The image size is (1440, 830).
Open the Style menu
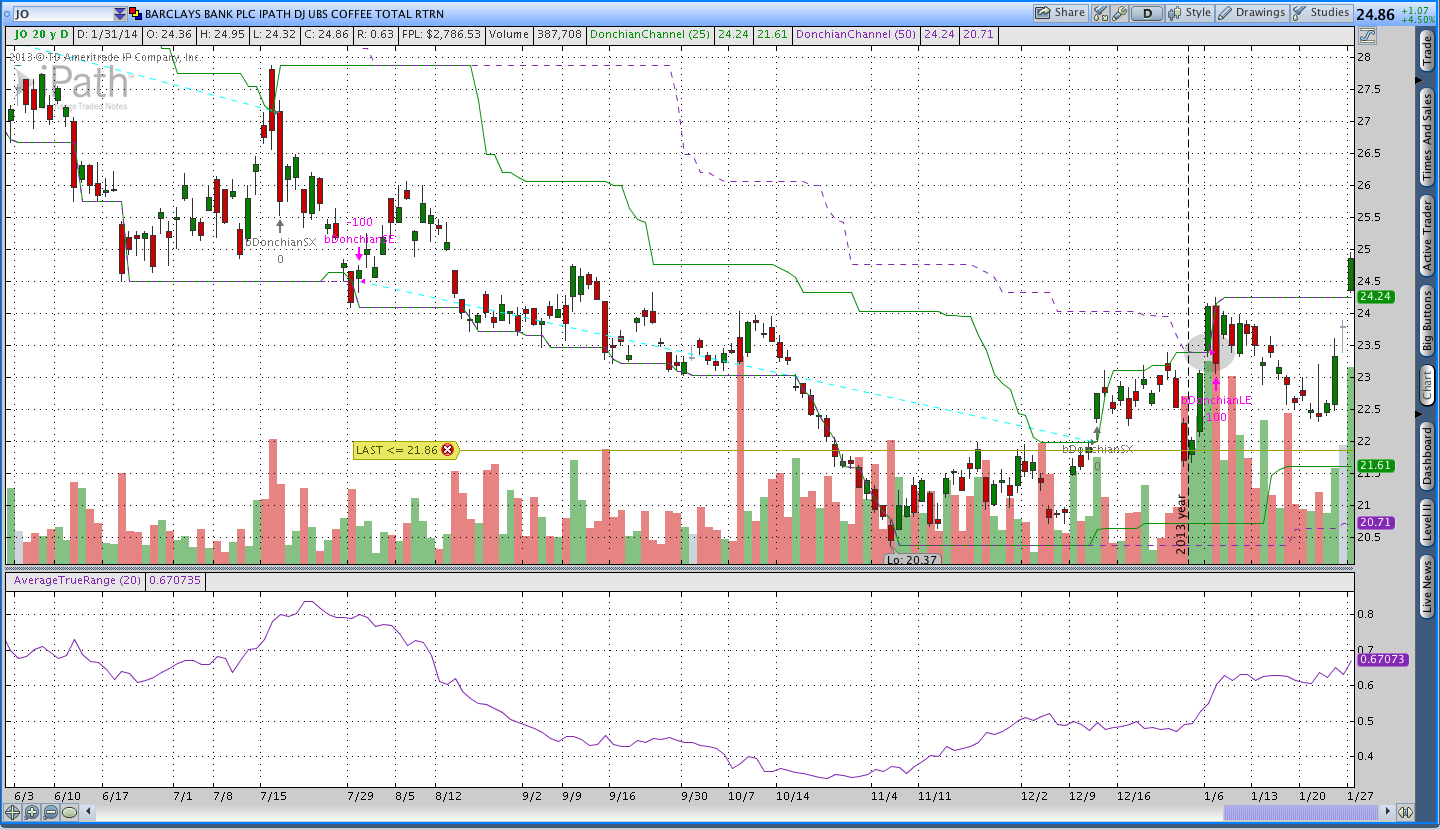(1189, 13)
